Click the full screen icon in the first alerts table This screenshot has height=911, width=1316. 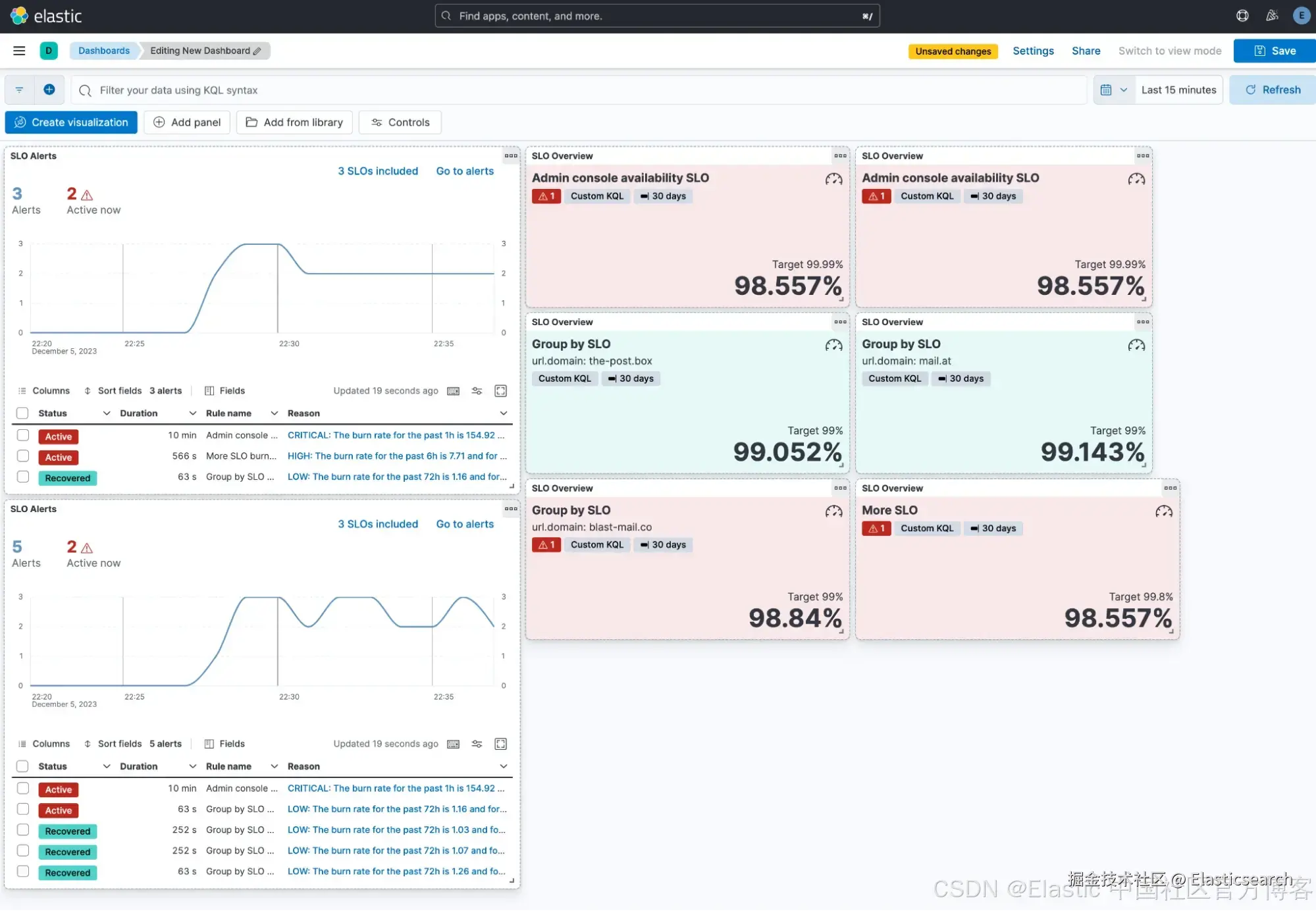(x=500, y=391)
